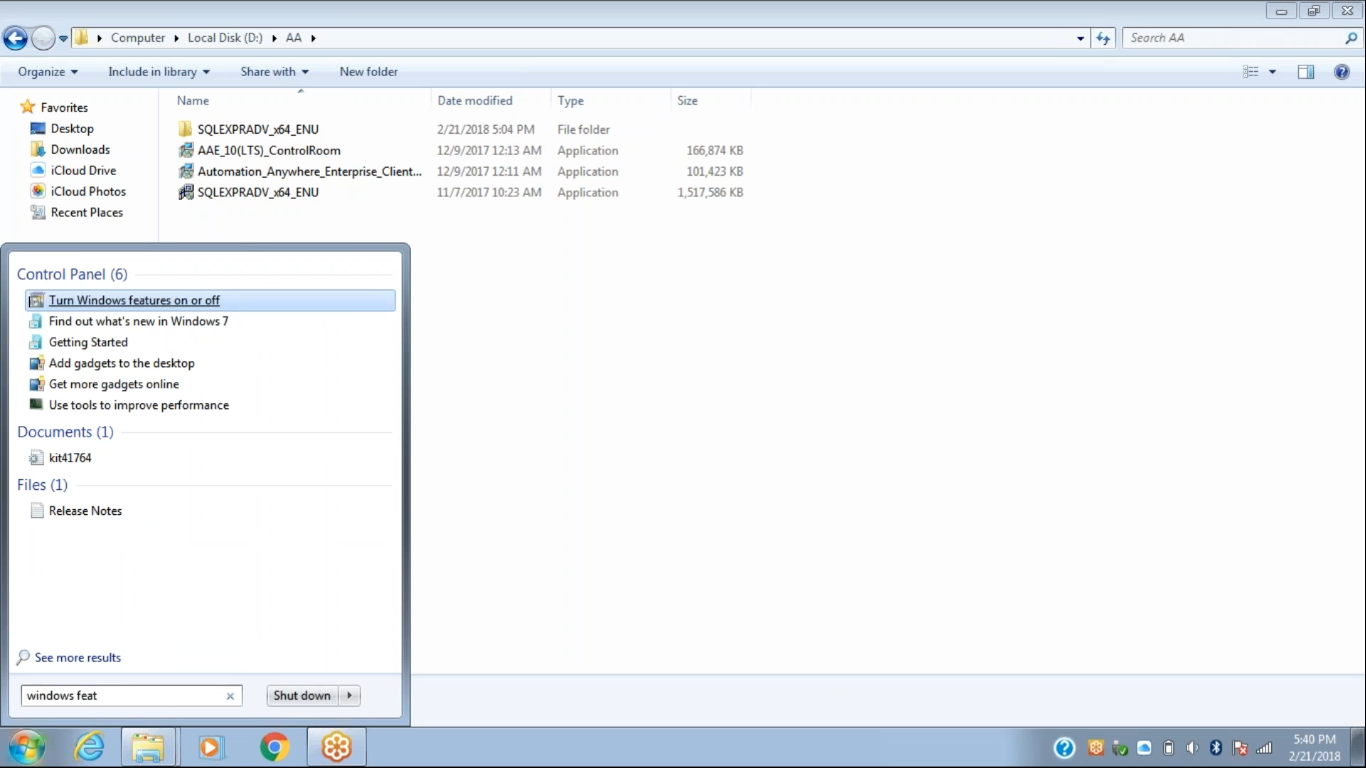
Task: Select the SQLEXPRADV_x64_ENU application (1,517,586 KB) icon
Action: tap(185, 193)
